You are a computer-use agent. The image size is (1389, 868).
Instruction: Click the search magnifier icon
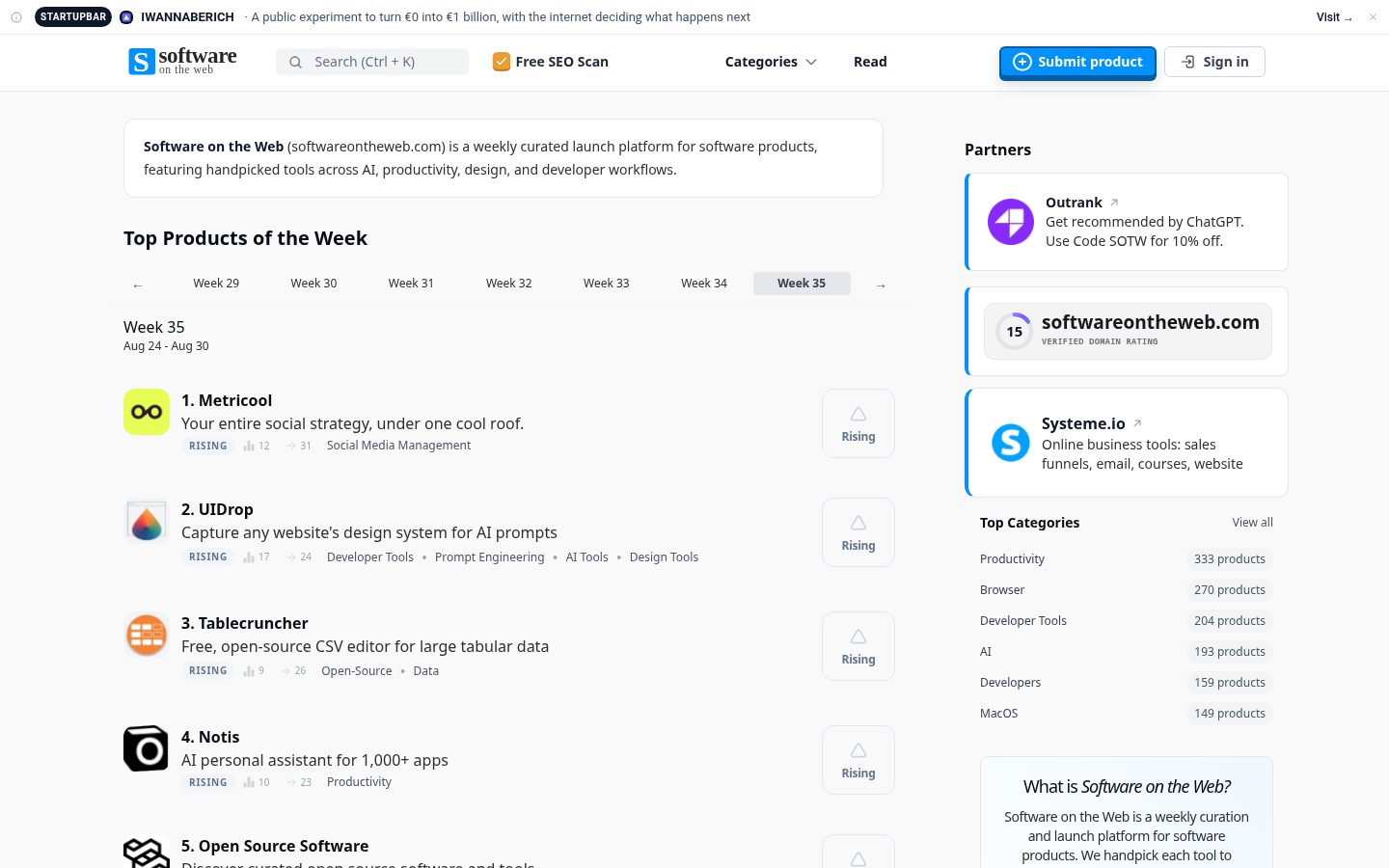pos(296,62)
